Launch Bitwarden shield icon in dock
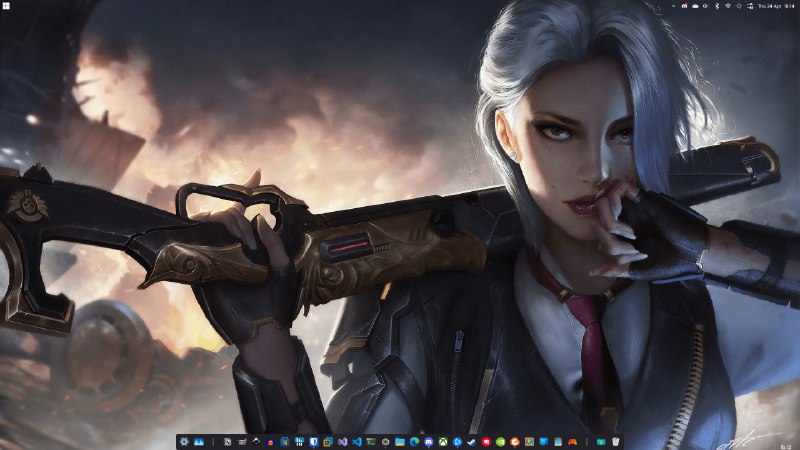 point(314,442)
